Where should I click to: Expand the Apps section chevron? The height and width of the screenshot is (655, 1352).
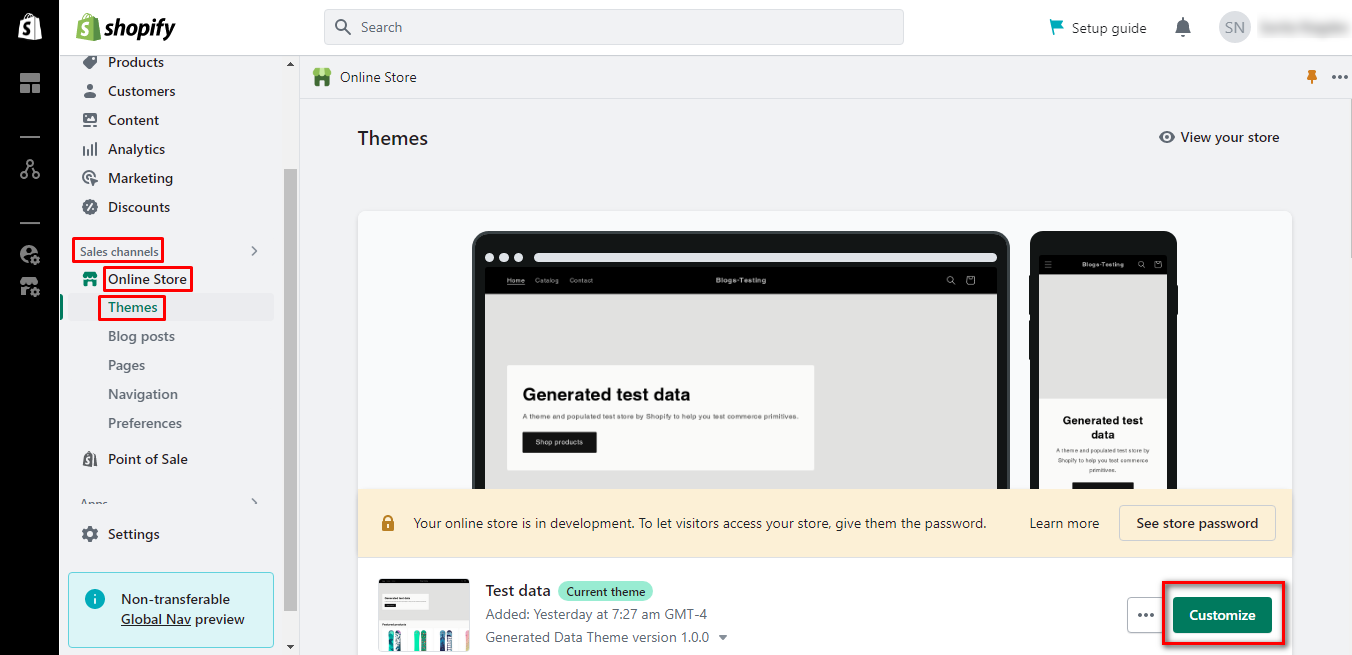[254, 502]
